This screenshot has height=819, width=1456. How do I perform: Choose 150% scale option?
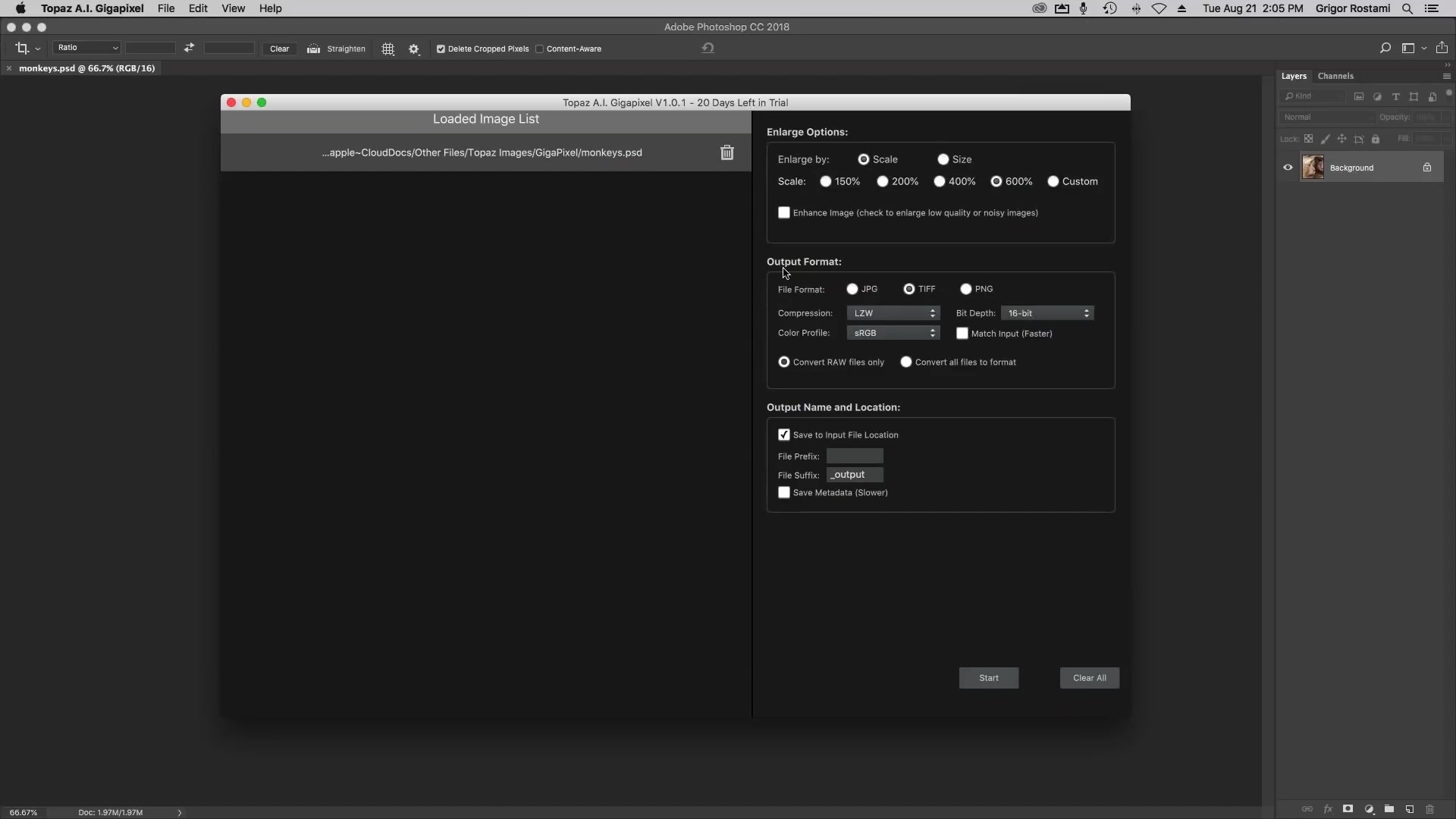click(x=825, y=181)
